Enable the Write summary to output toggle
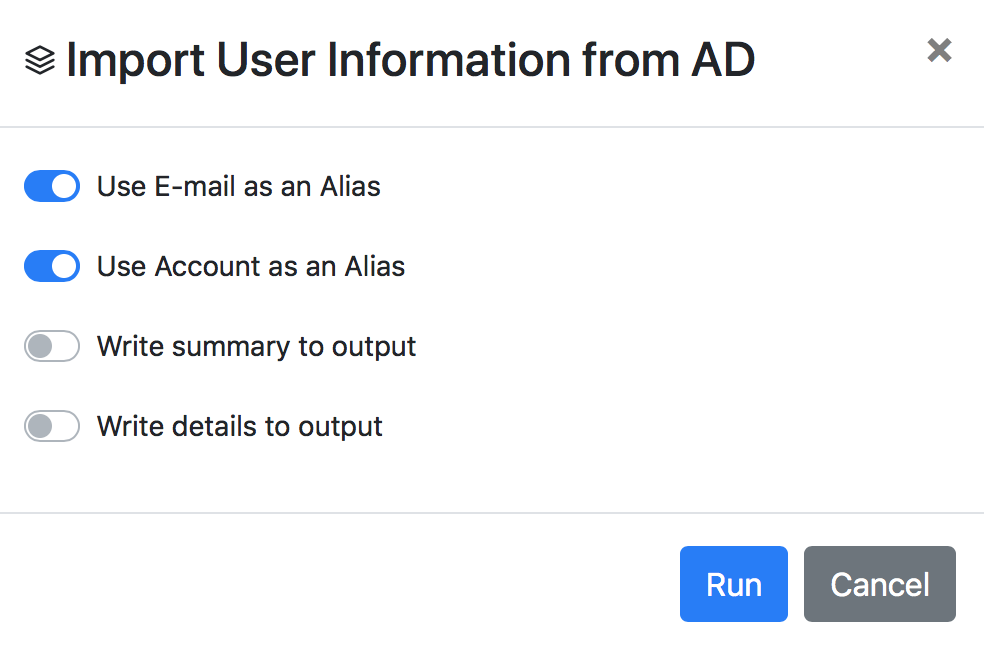 (52, 347)
